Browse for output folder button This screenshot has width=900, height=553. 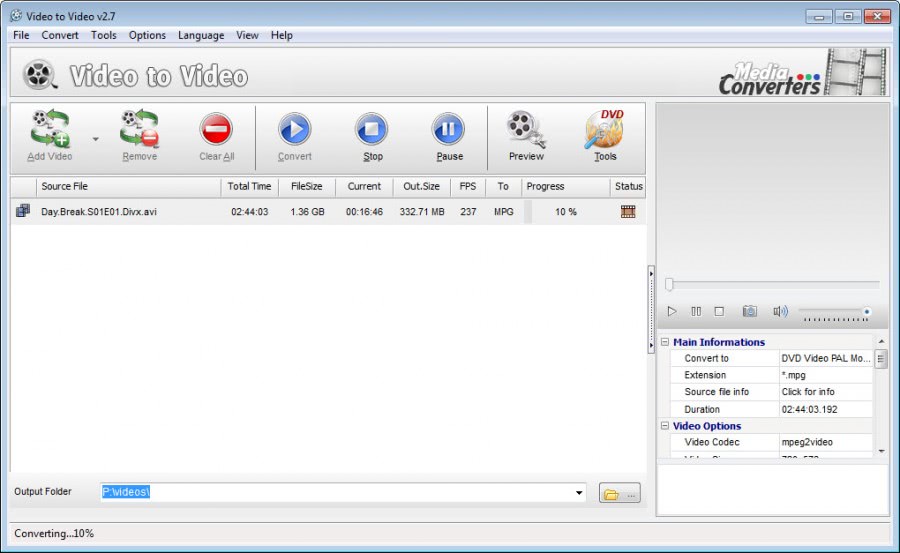(x=619, y=493)
